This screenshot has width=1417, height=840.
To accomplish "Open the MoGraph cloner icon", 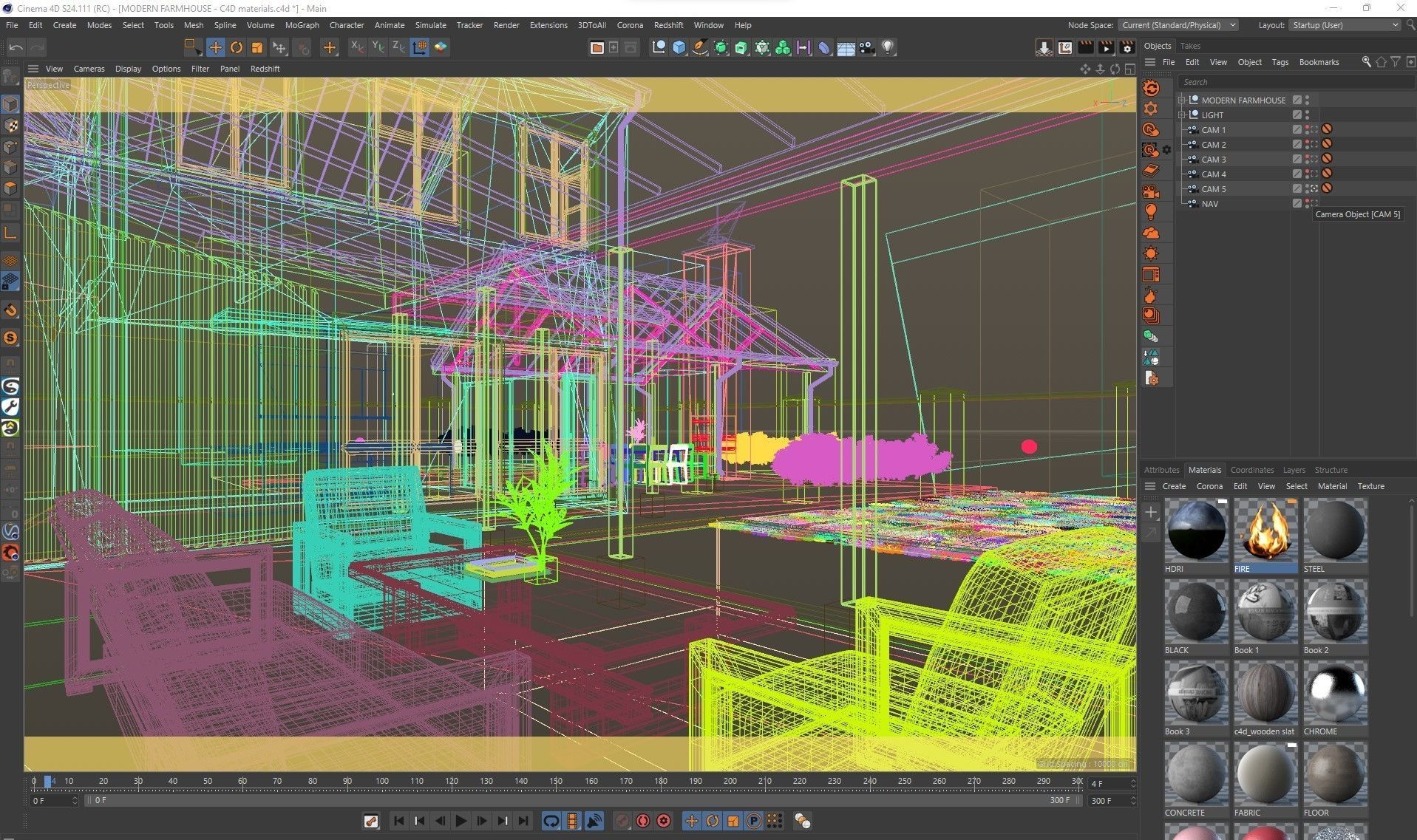I will (783, 47).
